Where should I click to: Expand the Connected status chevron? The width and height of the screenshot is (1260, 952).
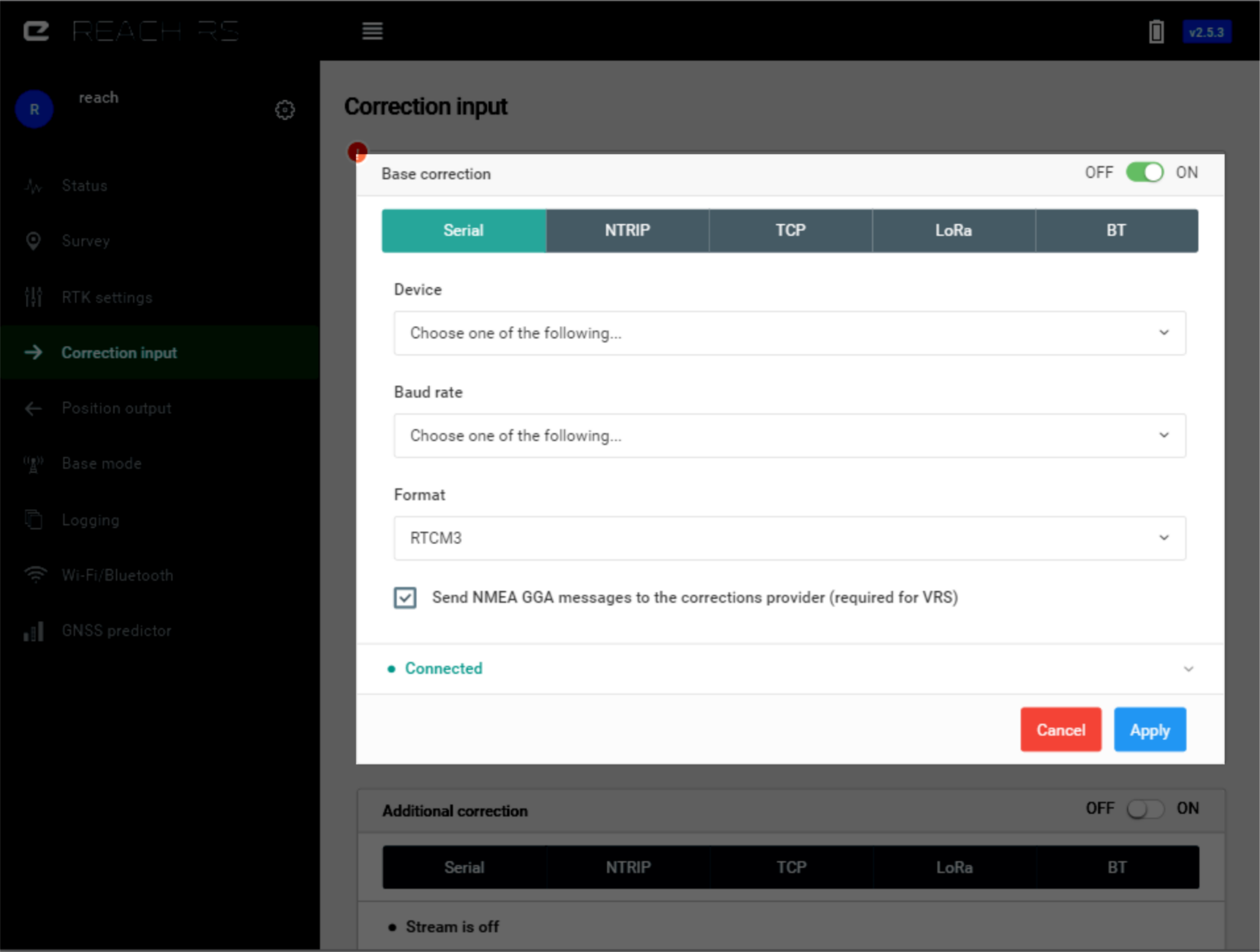[1188, 669]
